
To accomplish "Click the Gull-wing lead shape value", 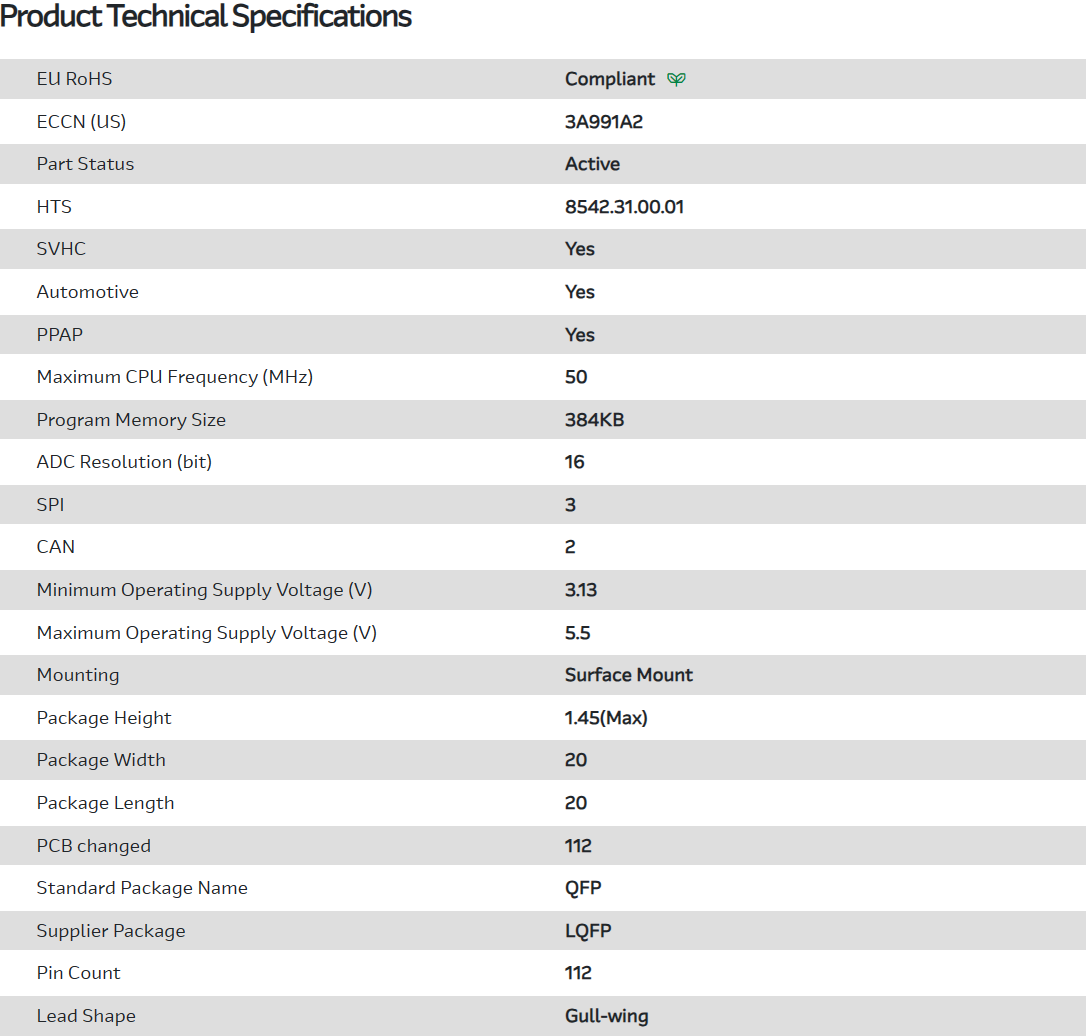I will pos(606,1016).
